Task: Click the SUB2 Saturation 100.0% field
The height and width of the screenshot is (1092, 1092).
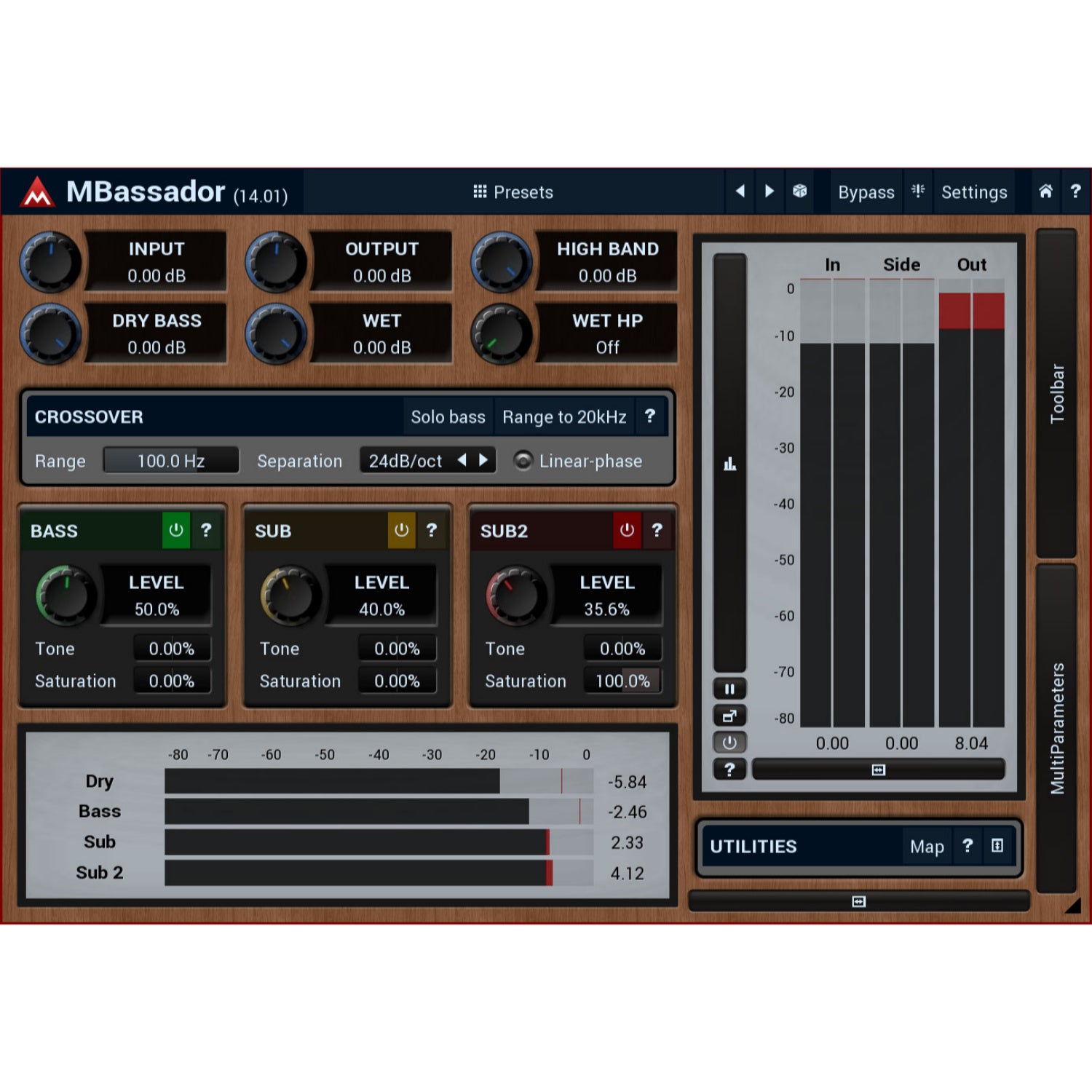Action: pyautogui.click(x=622, y=681)
